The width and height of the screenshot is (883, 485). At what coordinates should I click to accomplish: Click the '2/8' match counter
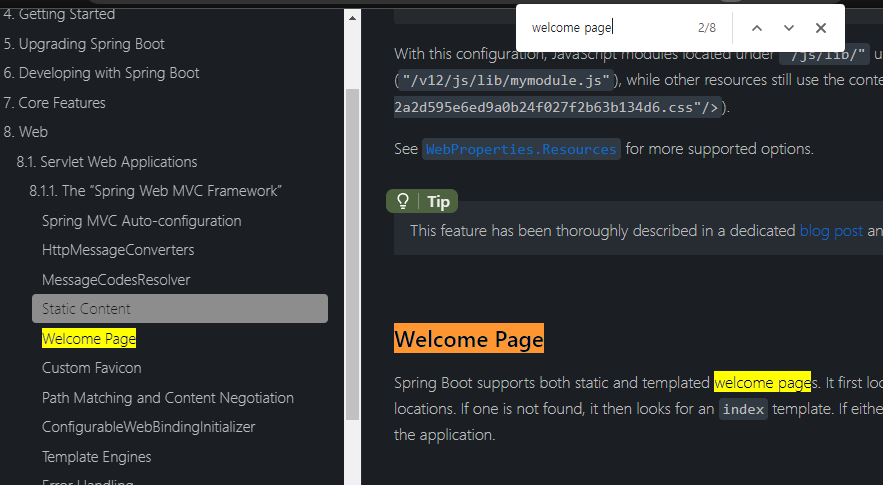(x=707, y=28)
